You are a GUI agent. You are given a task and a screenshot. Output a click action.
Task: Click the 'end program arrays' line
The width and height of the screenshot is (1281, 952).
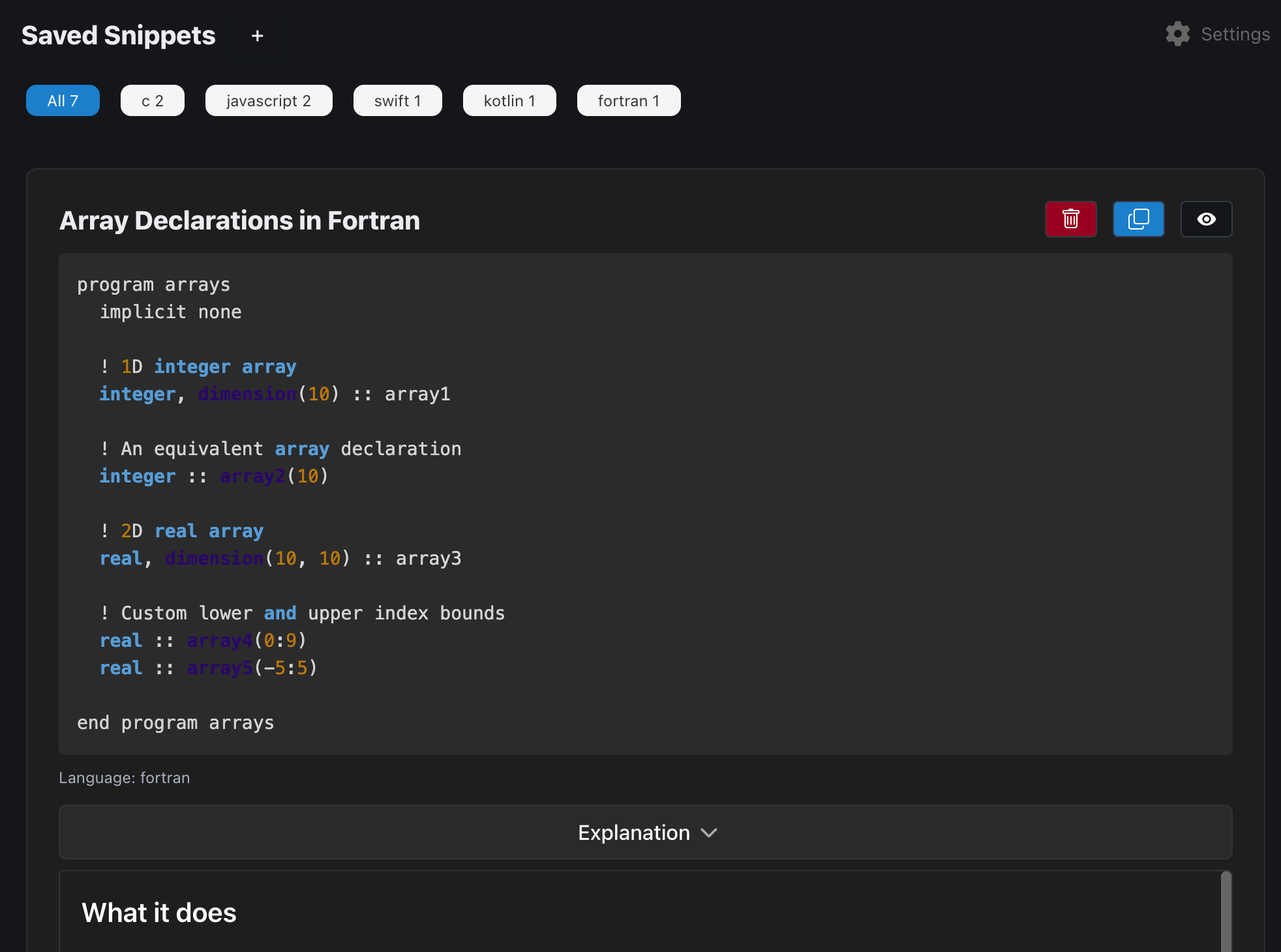175,723
